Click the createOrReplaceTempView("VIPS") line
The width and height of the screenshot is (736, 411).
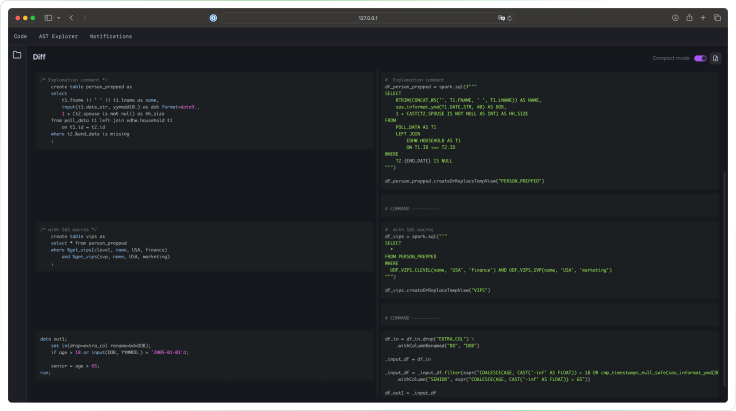437,290
